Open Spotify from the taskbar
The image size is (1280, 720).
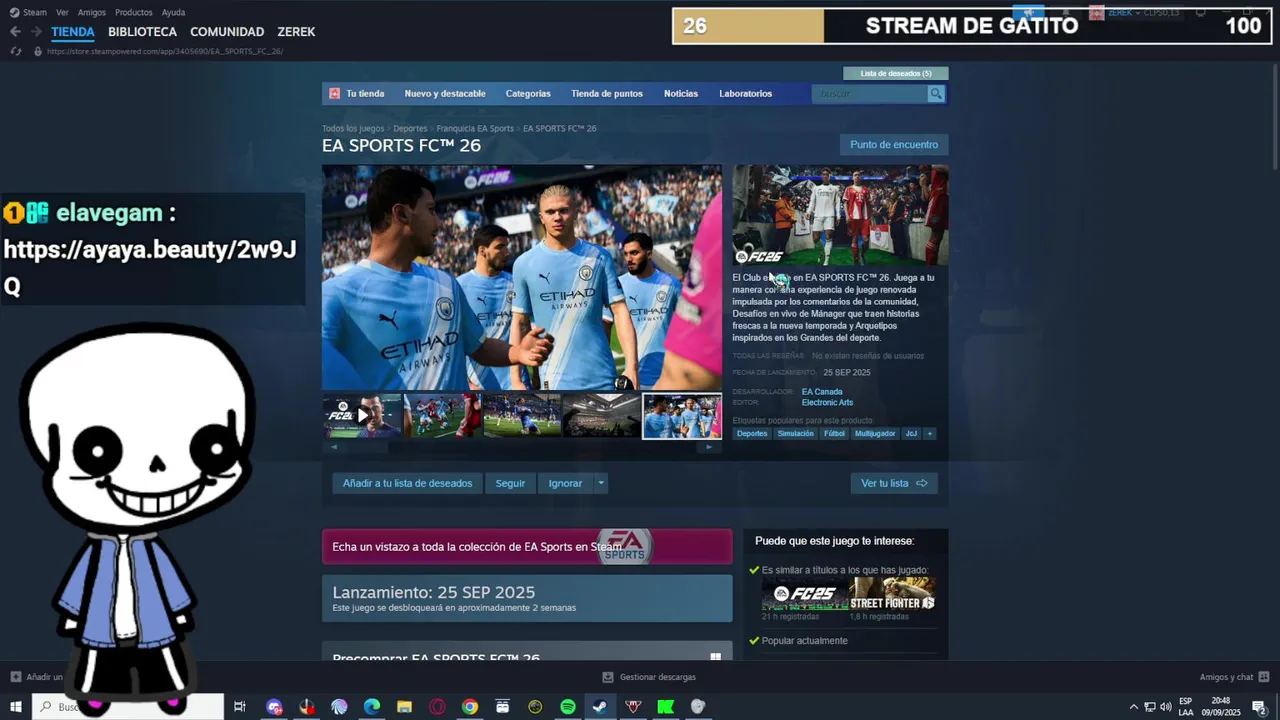pos(568,707)
